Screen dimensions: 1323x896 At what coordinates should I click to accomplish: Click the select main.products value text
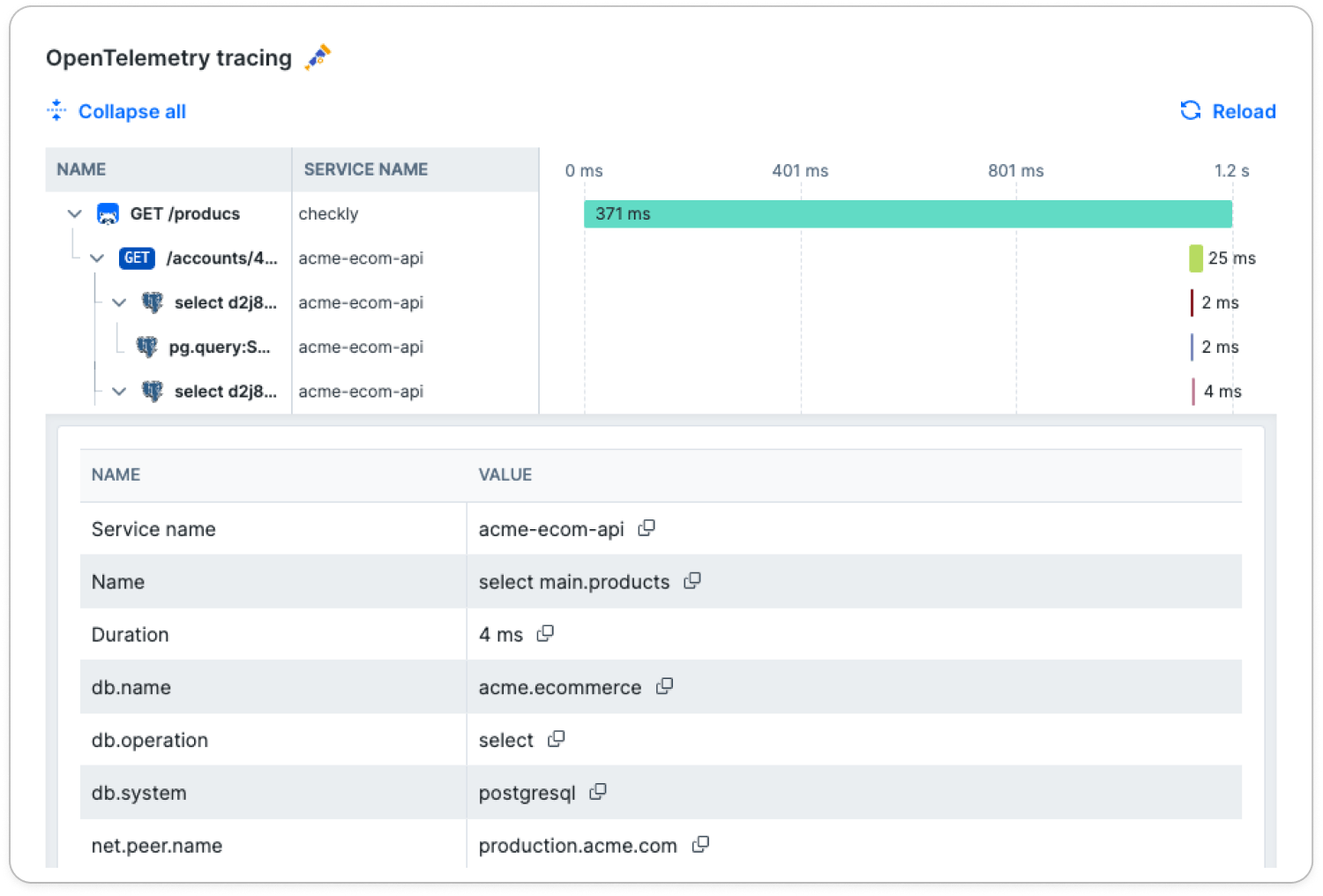pos(574,582)
